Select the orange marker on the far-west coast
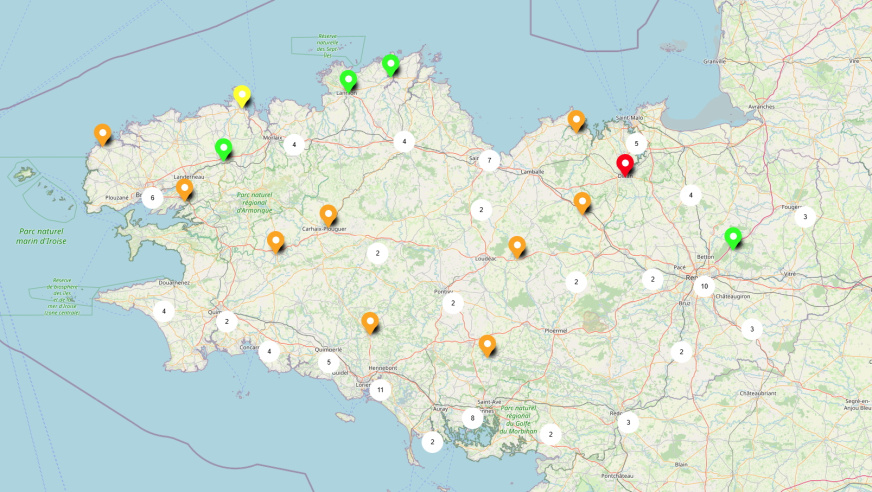 click(102, 133)
